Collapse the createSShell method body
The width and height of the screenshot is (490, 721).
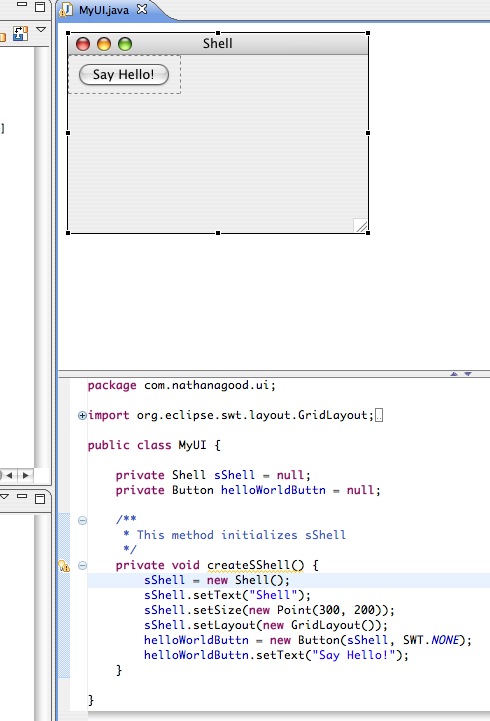[82, 565]
